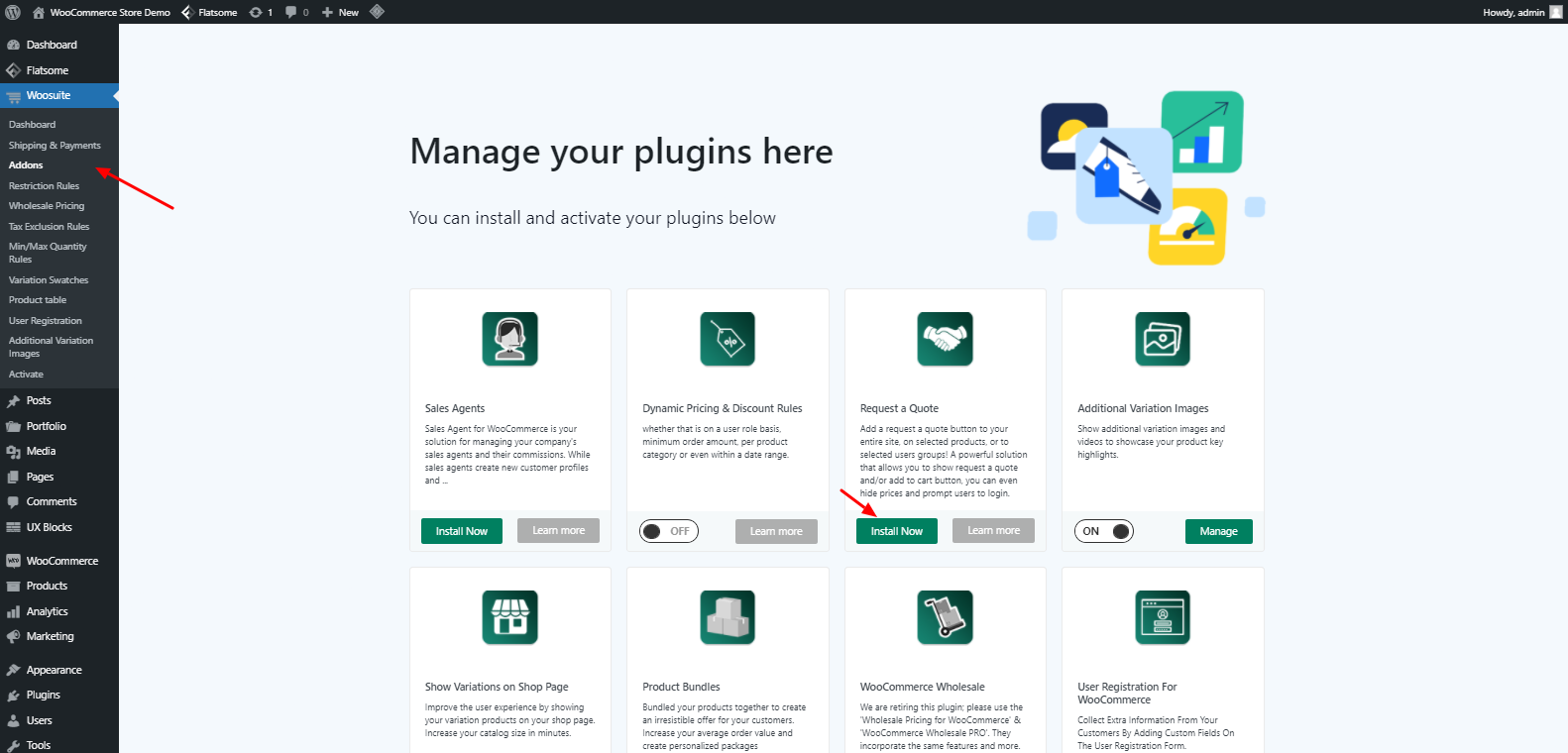1568x753 pixels.
Task: Click 'Manage your plugins here' heading
Action: pos(621,152)
